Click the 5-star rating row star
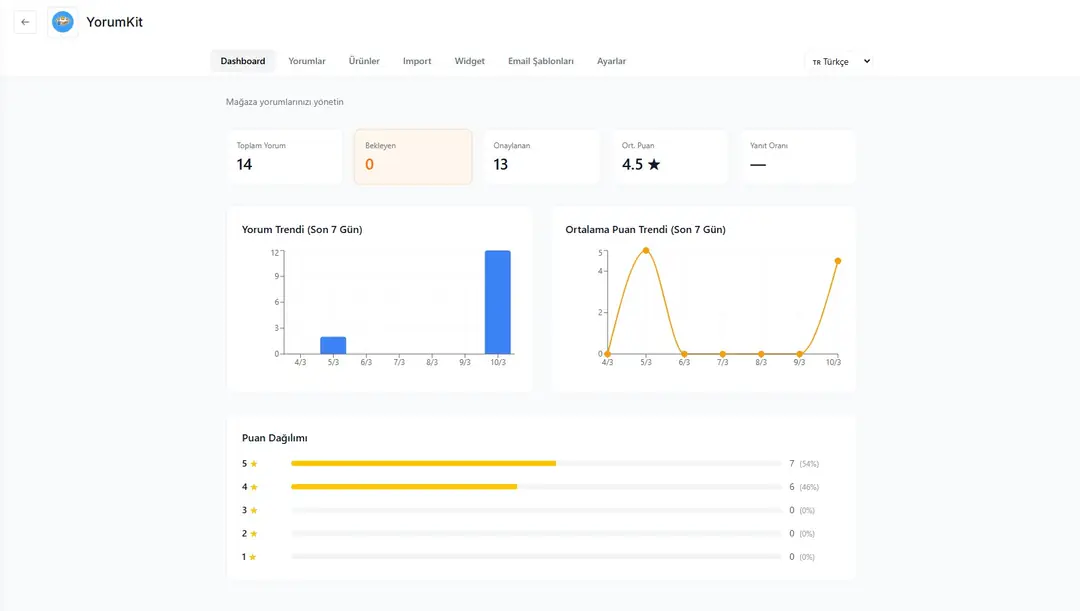The height and width of the screenshot is (611, 1080). point(254,464)
